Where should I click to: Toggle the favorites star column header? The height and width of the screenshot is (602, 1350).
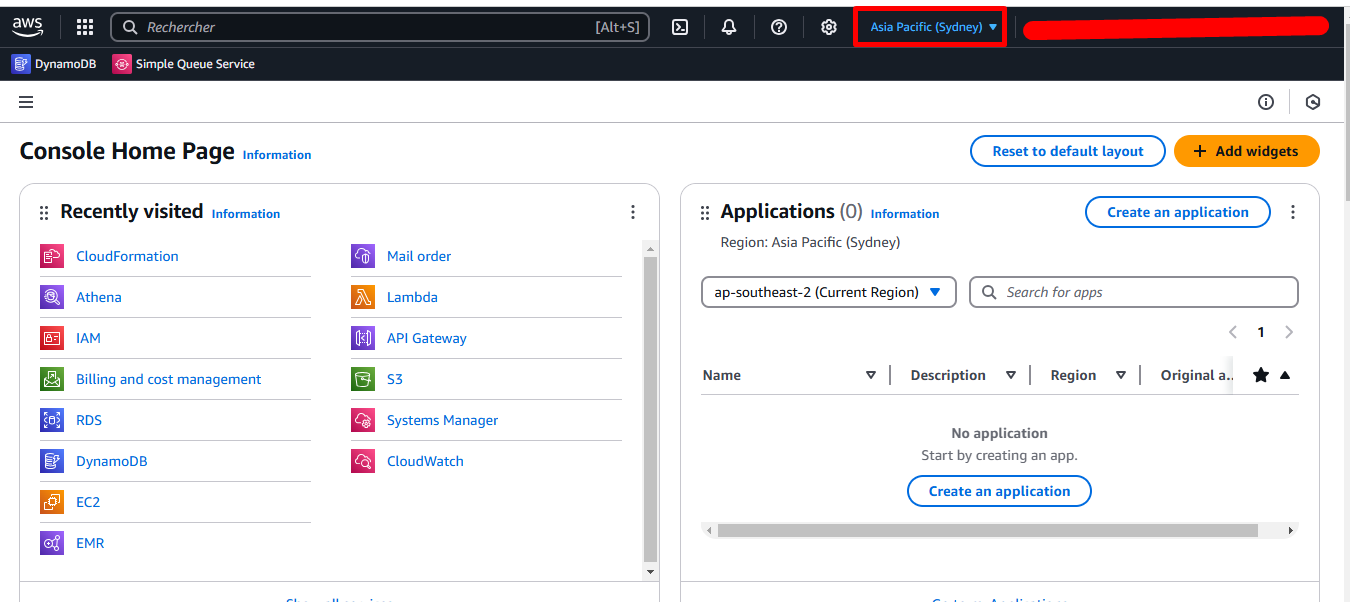point(1261,375)
